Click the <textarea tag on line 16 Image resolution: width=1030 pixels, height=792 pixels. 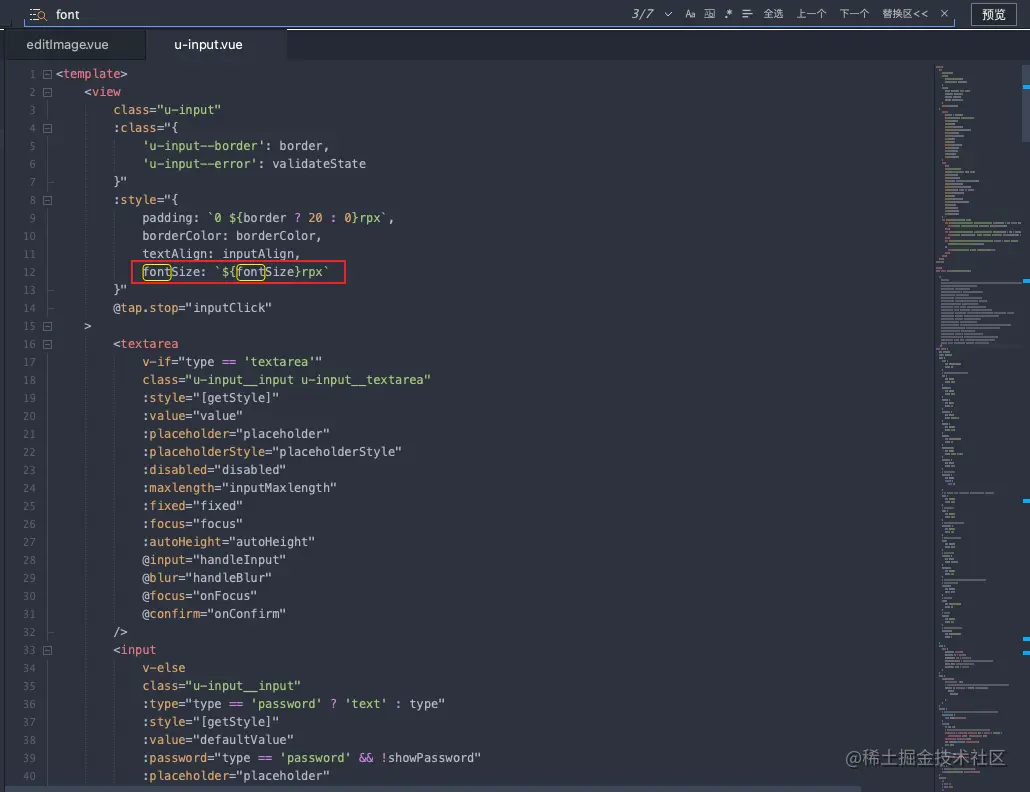coord(145,344)
